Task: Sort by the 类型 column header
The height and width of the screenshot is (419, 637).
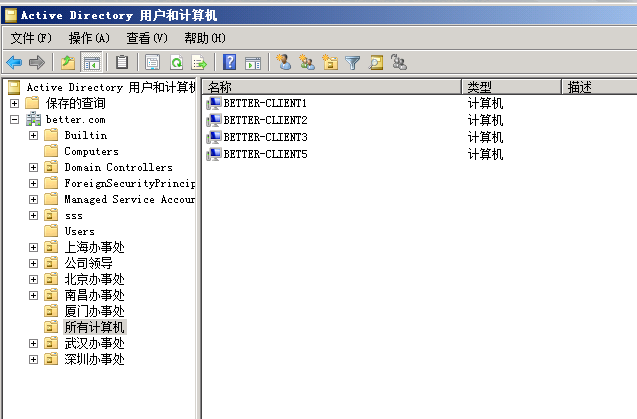Action: [x=511, y=87]
